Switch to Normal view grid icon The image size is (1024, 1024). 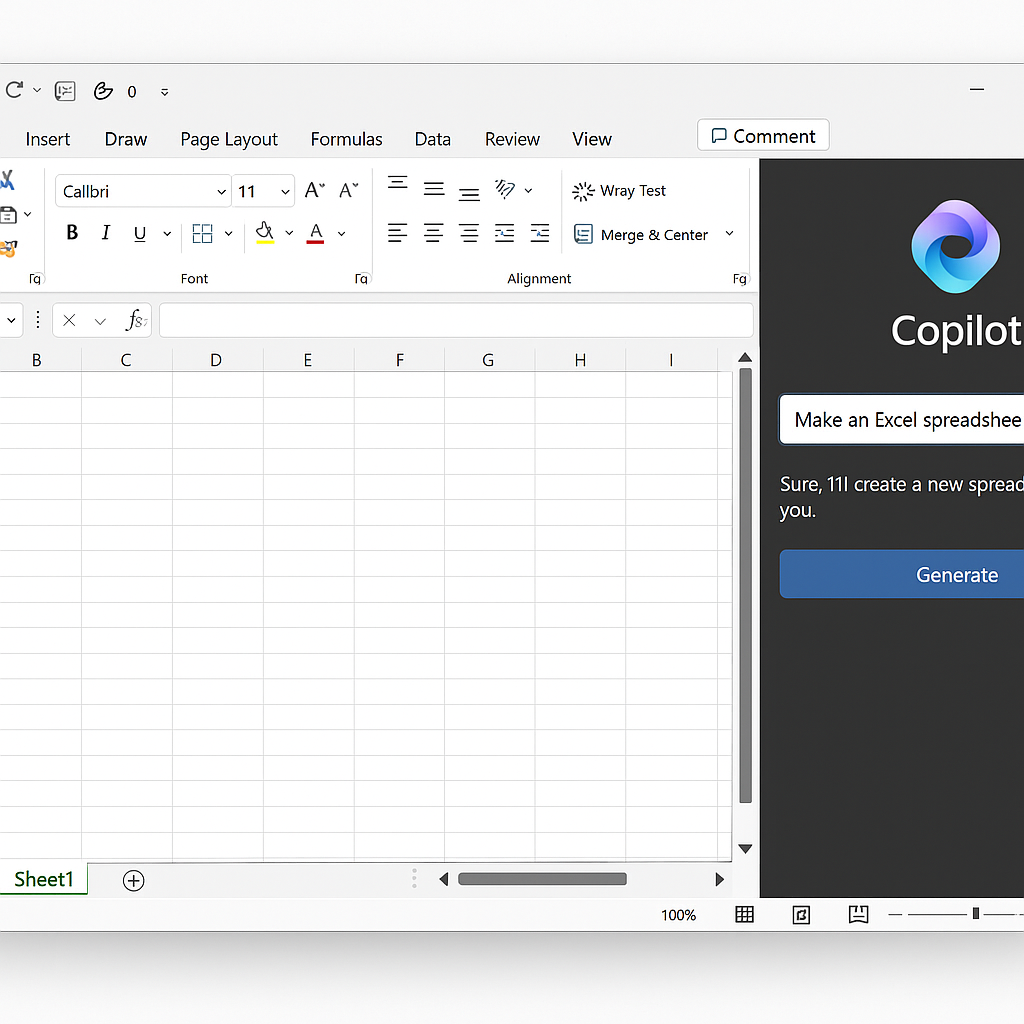pyautogui.click(x=744, y=914)
